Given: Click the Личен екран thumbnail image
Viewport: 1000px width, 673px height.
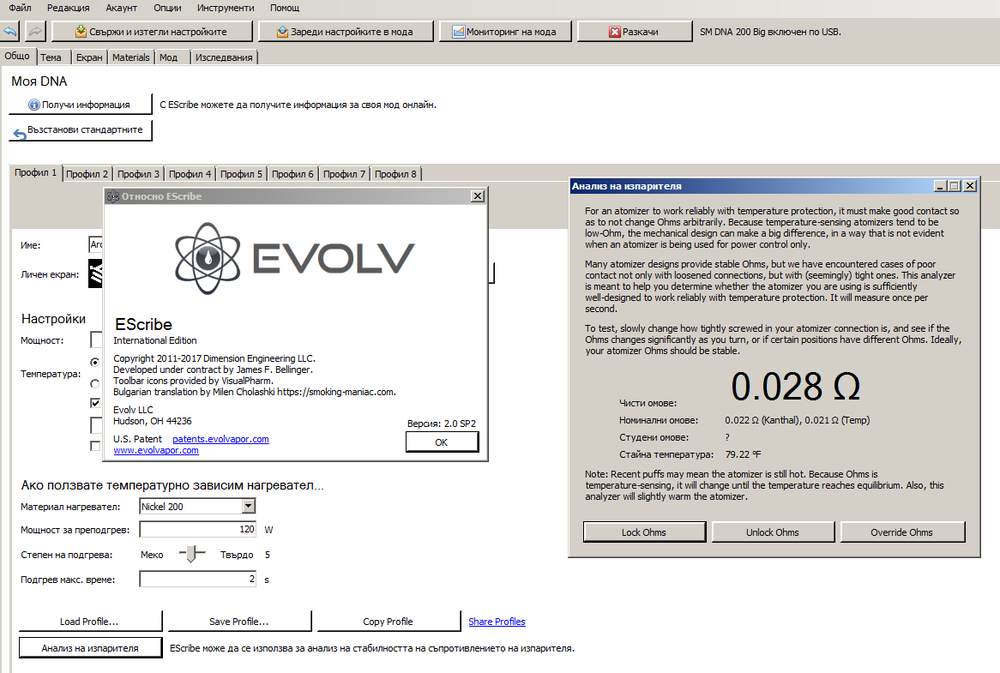Looking at the screenshot, I should [x=95, y=274].
